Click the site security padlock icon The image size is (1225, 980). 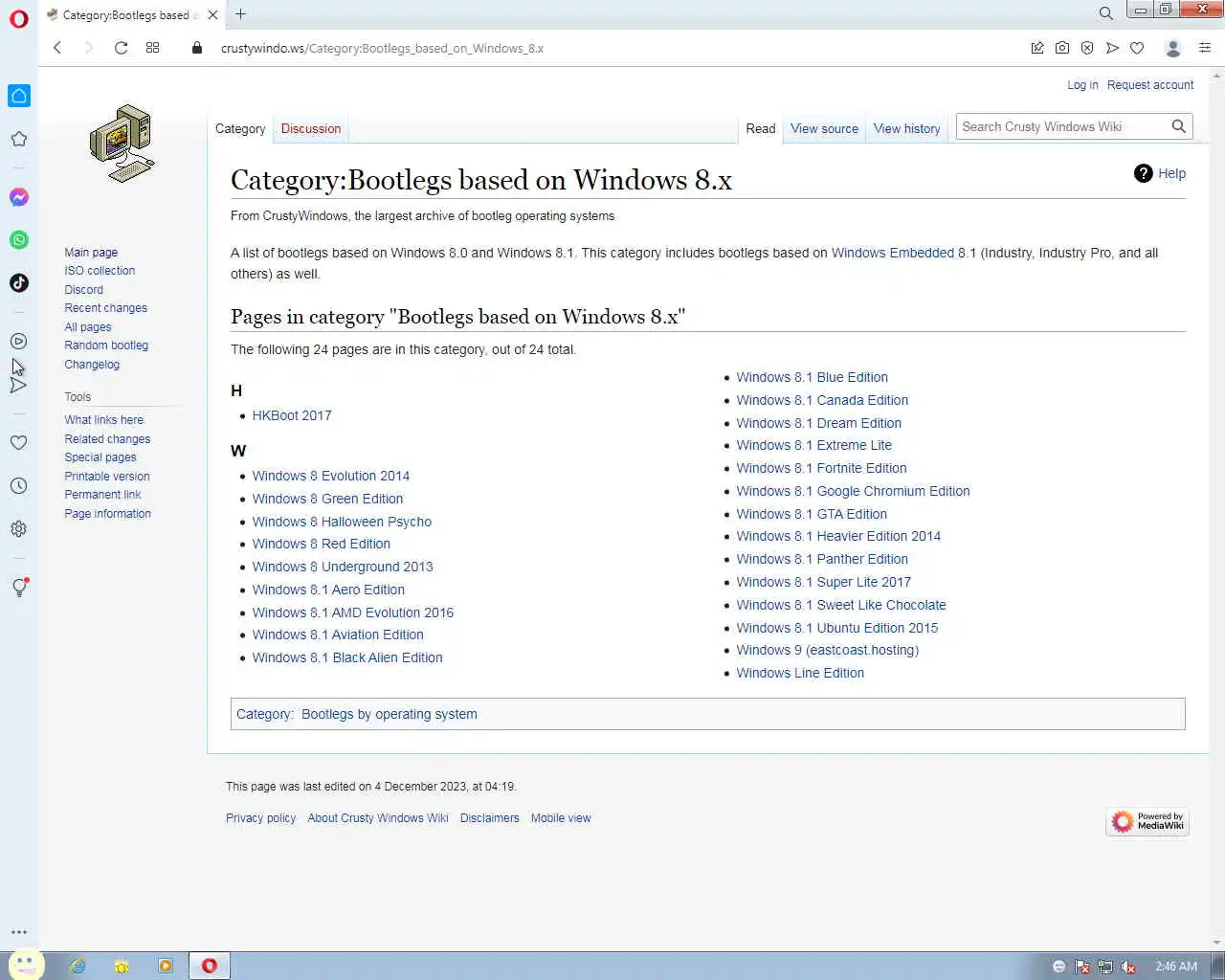point(197,48)
